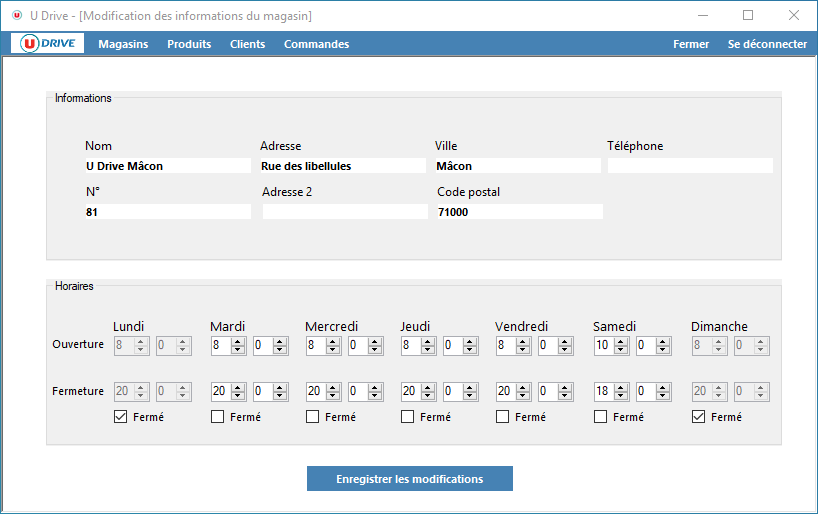This screenshot has height=514, width=818.
Task: Click the U Drive logo in menu bar
Action: [48, 44]
